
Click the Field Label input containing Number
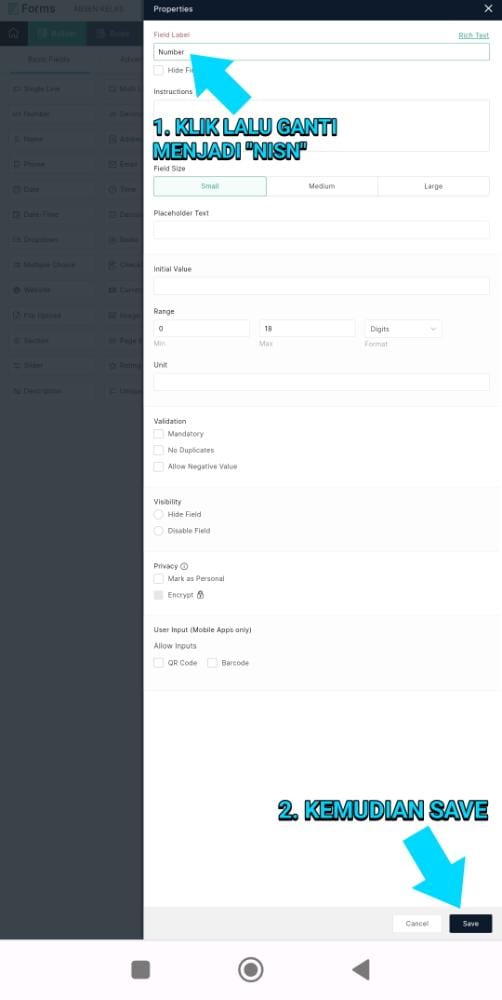click(321, 52)
